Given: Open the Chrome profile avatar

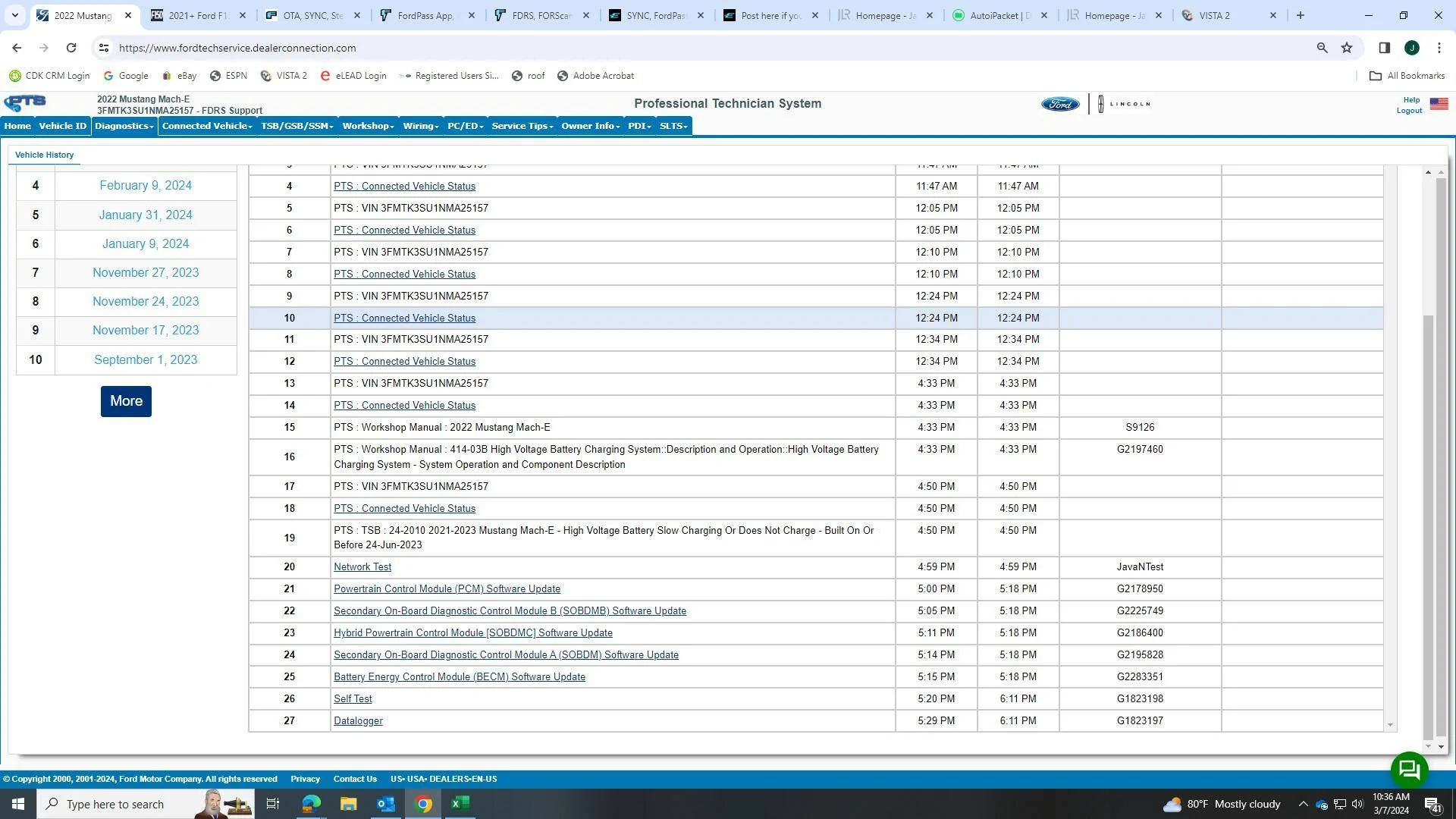Looking at the screenshot, I should point(1411,48).
